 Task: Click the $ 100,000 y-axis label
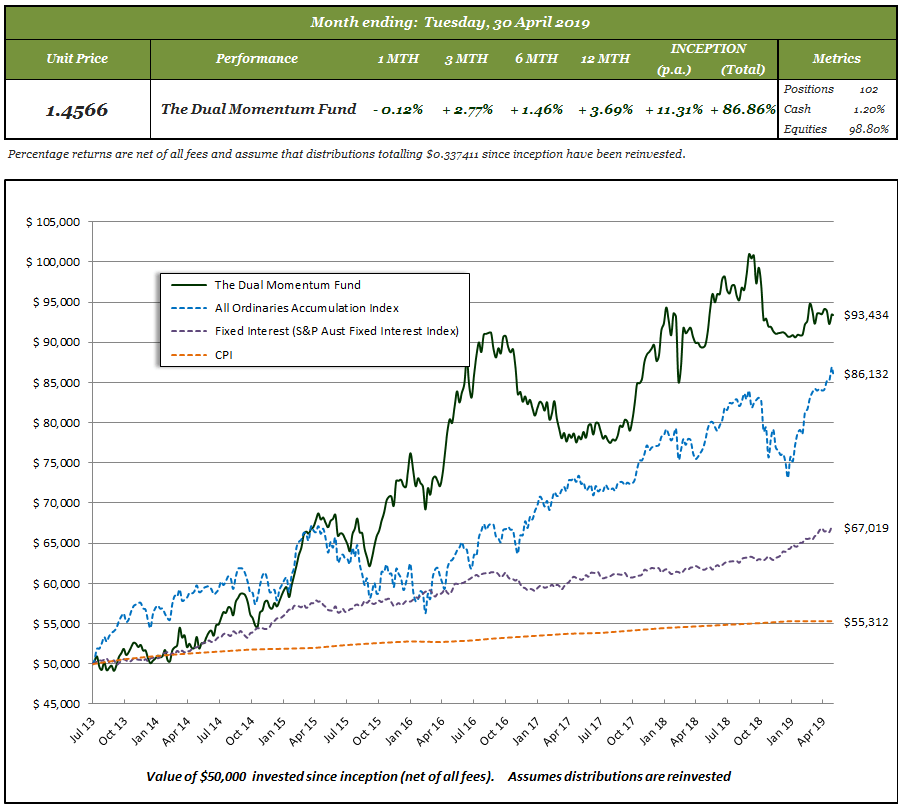pyautogui.click(x=53, y=262)
